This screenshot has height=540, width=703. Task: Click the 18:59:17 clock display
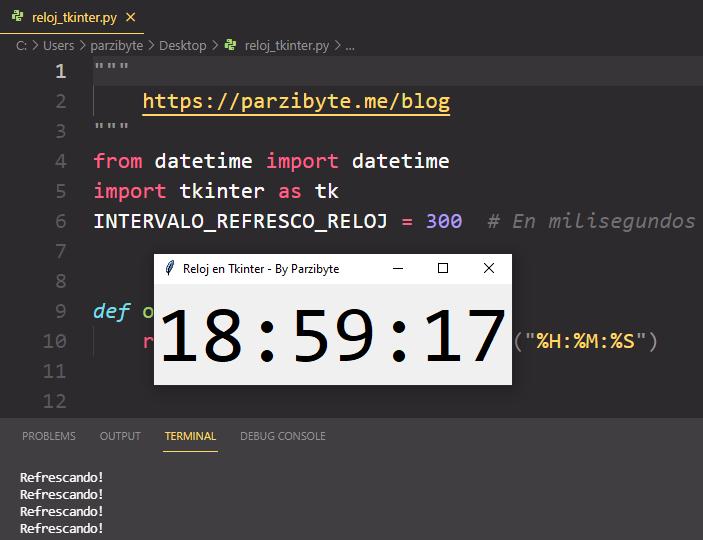point(333,335)
